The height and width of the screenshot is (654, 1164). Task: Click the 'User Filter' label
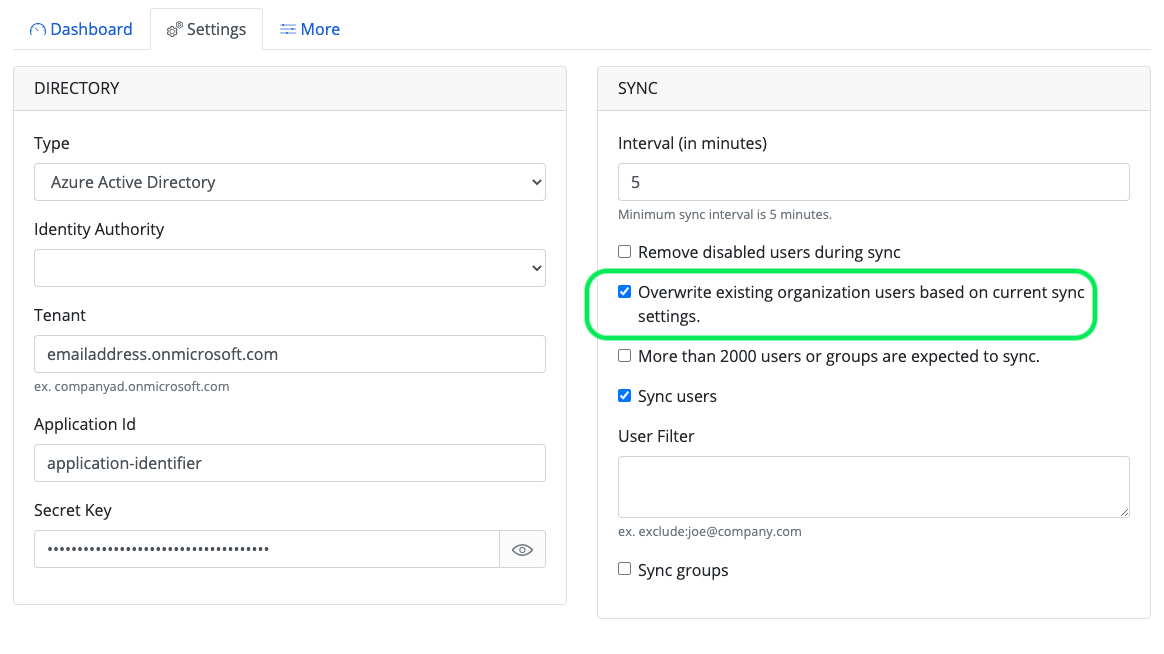[x=656, y=436]
